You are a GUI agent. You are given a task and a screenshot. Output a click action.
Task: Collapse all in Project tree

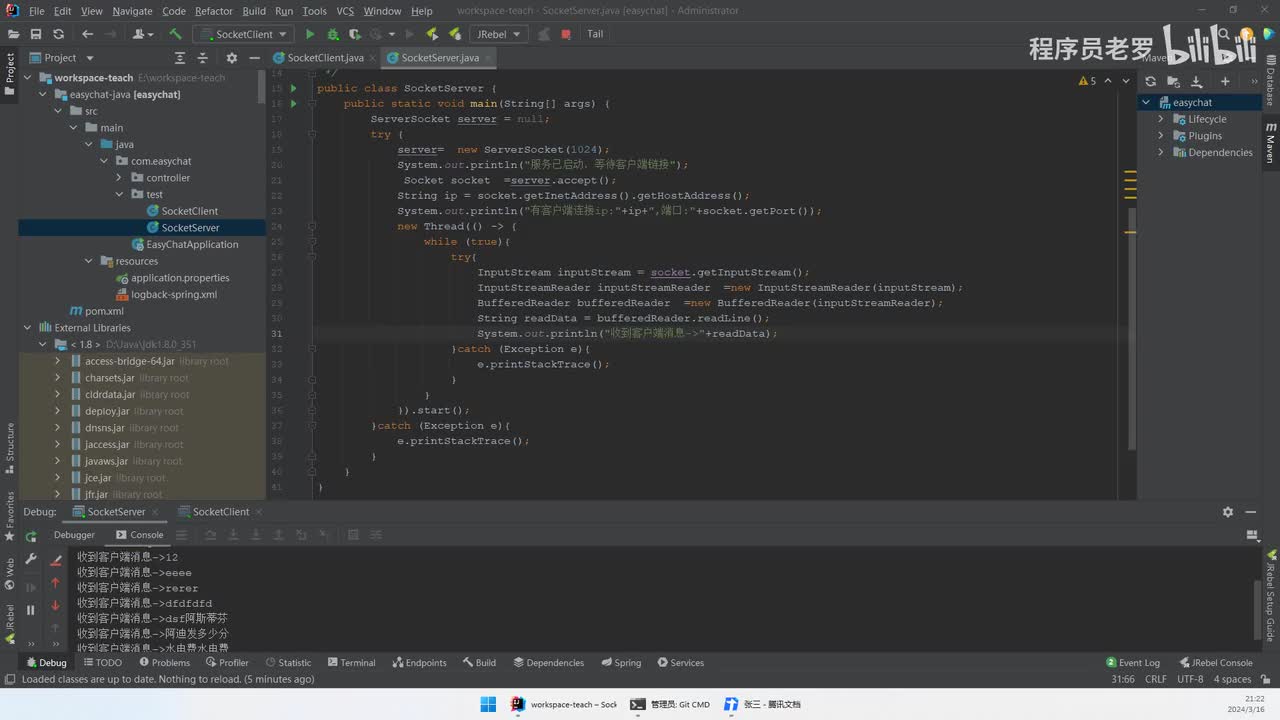203,58
